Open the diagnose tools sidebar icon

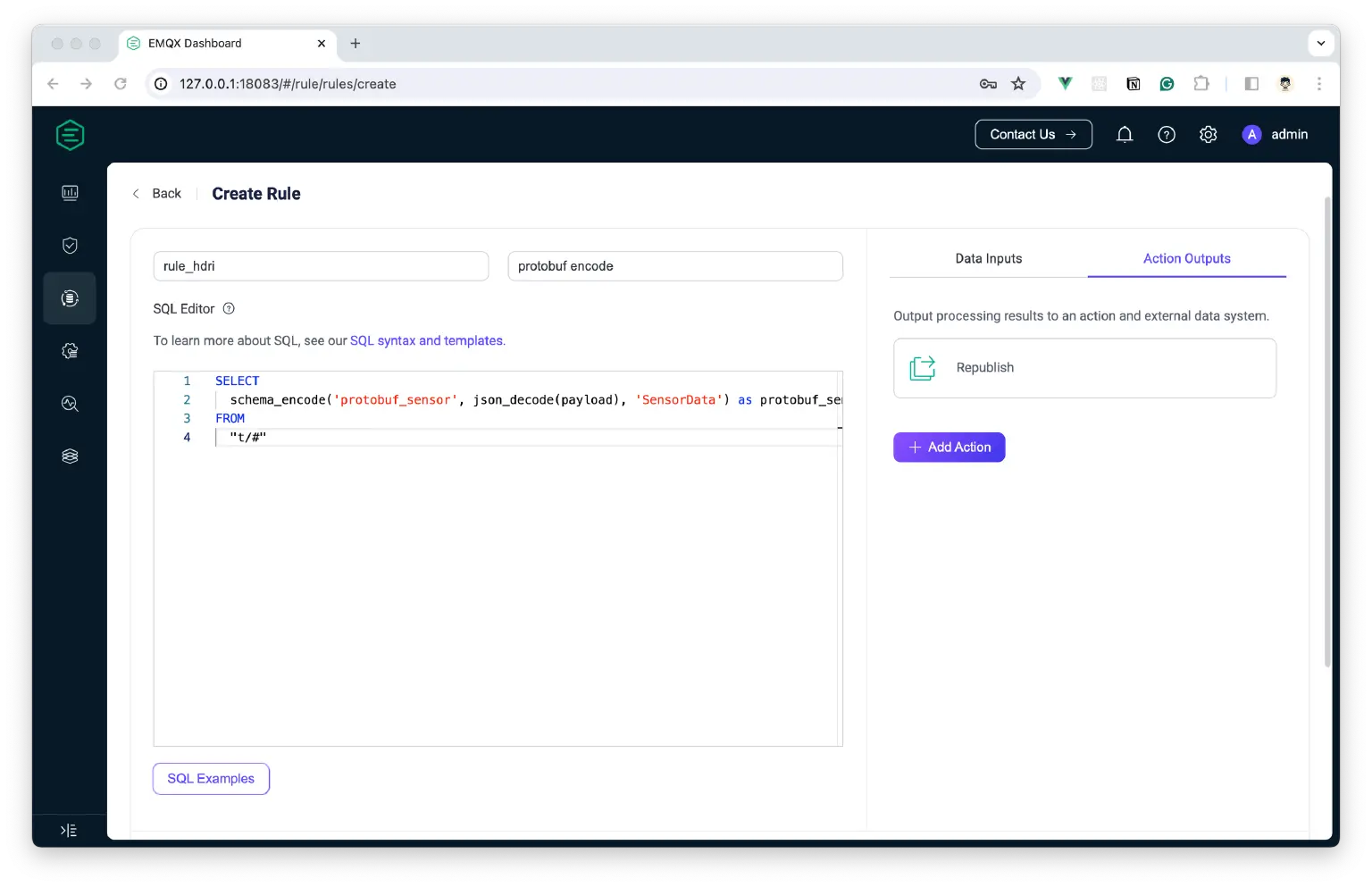click(70, 404)
